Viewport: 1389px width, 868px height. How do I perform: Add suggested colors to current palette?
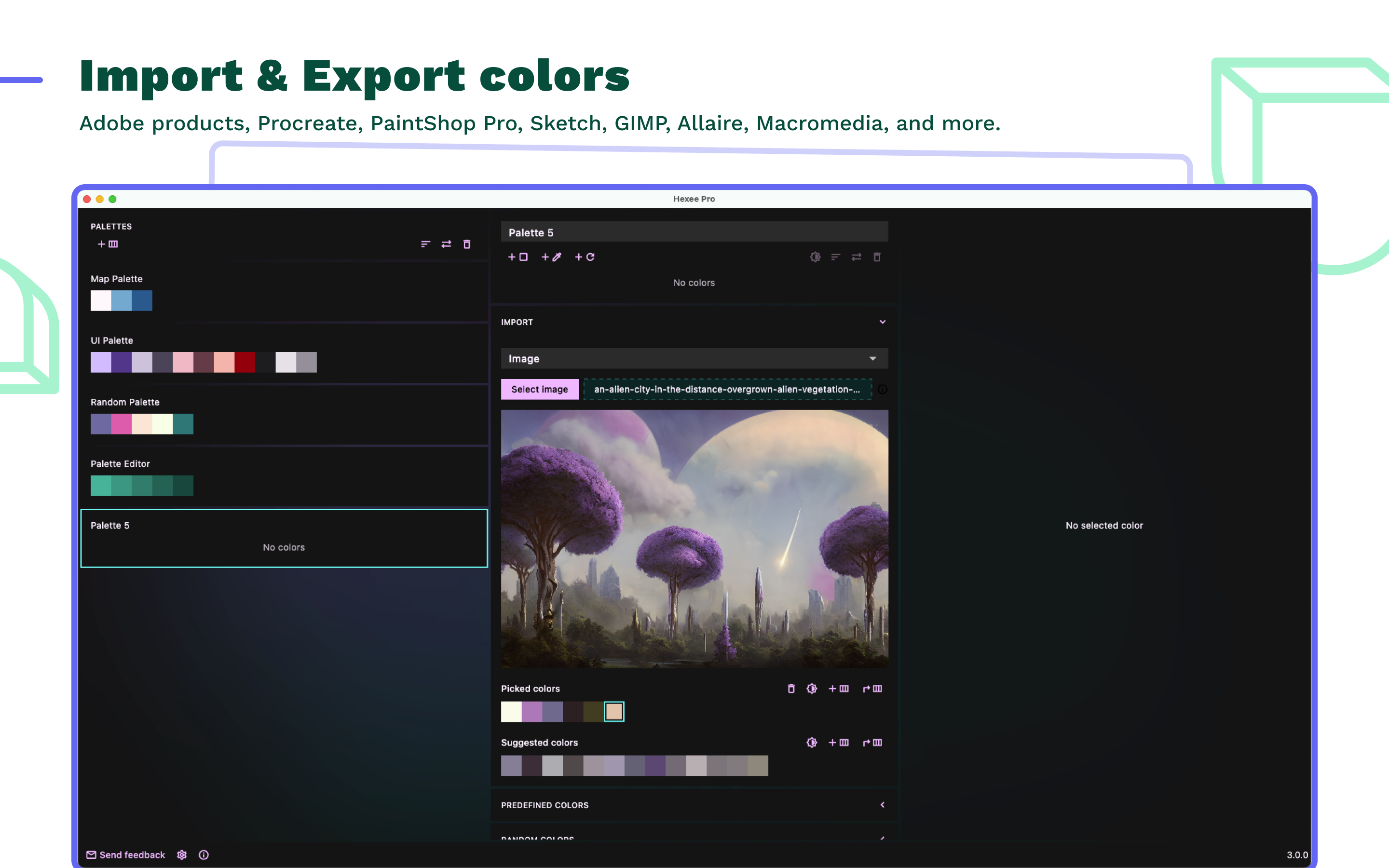pyautogui.click(x=839, y=742)
